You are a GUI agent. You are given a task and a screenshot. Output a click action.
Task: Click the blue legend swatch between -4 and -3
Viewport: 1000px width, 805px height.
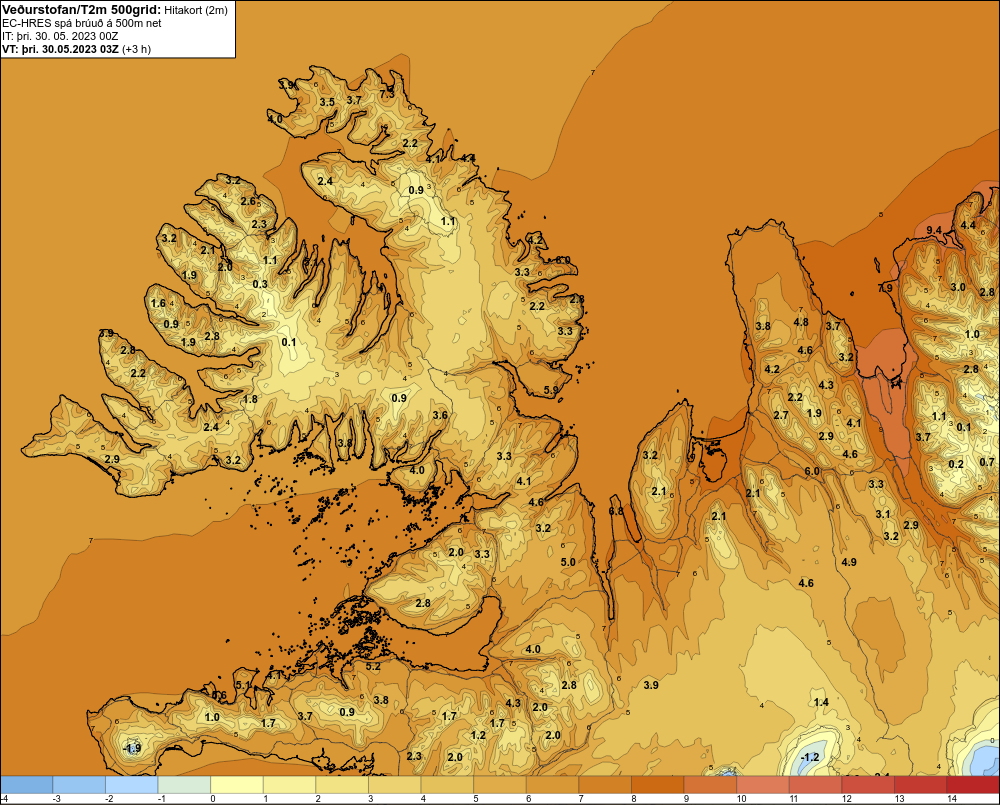(x=27, y=784)
